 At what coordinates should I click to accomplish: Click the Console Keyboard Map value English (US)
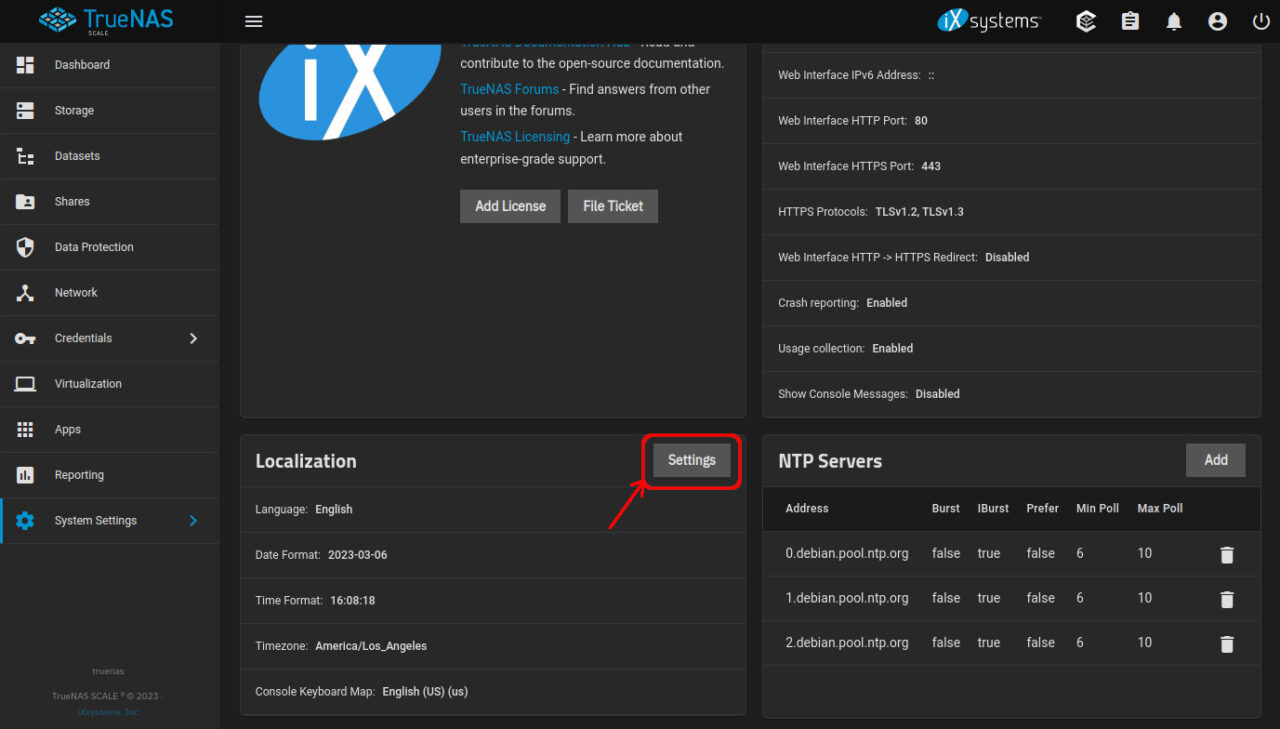click(x=425, y=692)
